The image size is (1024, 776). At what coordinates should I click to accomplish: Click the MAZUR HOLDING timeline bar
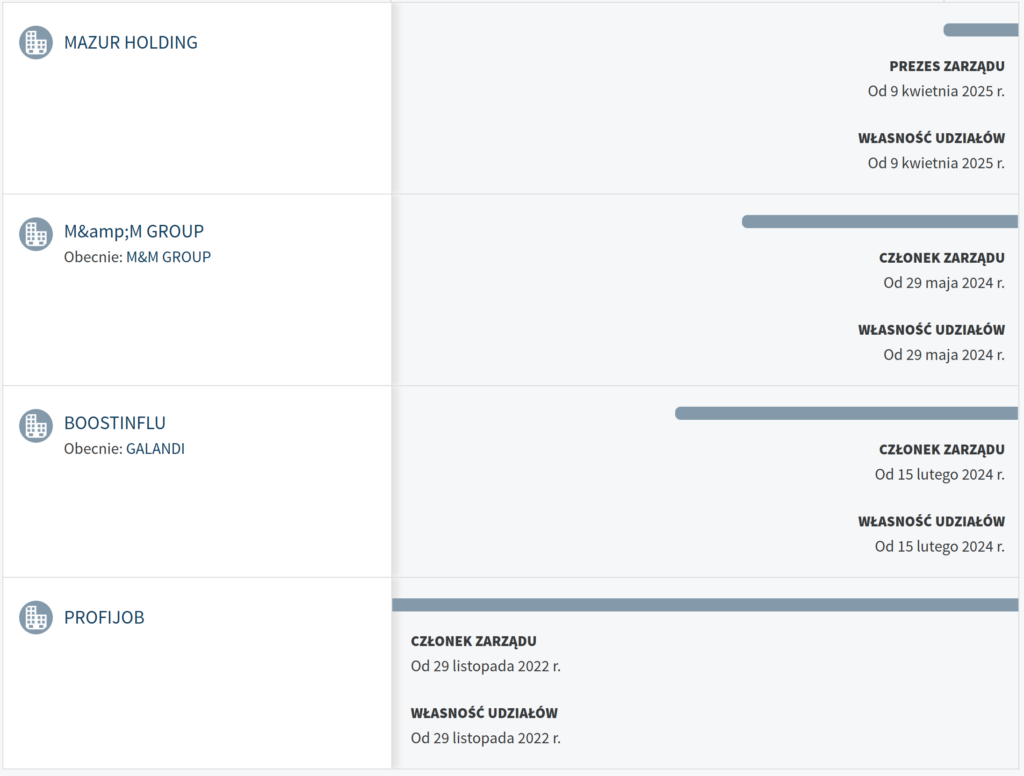[x=980, y=30]
